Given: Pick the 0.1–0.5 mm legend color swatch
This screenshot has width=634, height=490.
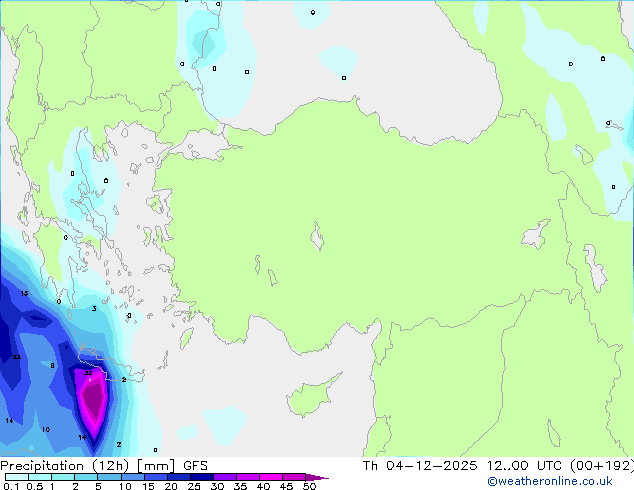Looking at the screenshot, I should coord(17,477).
